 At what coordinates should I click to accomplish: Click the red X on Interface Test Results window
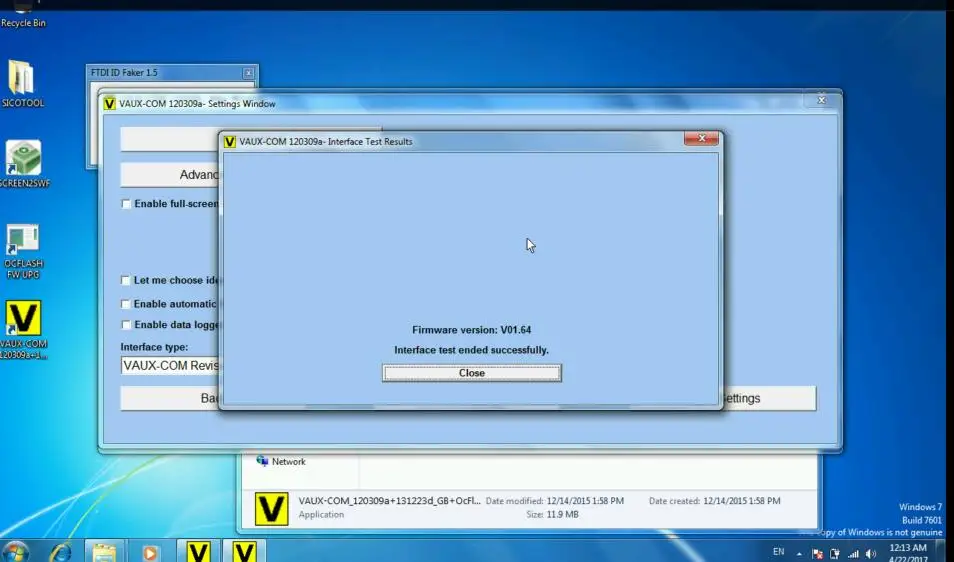[701, 139]
